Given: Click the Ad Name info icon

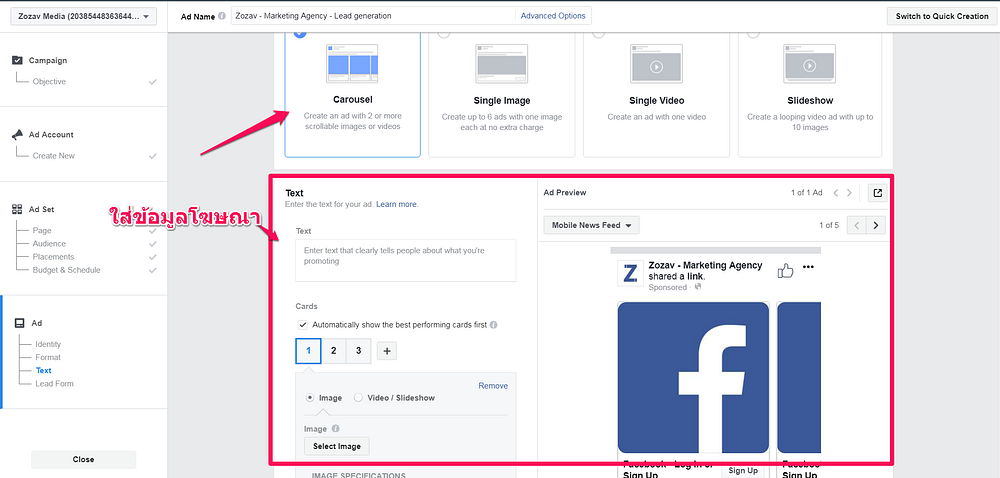Looking at the screenshot, I should (222, 17).
